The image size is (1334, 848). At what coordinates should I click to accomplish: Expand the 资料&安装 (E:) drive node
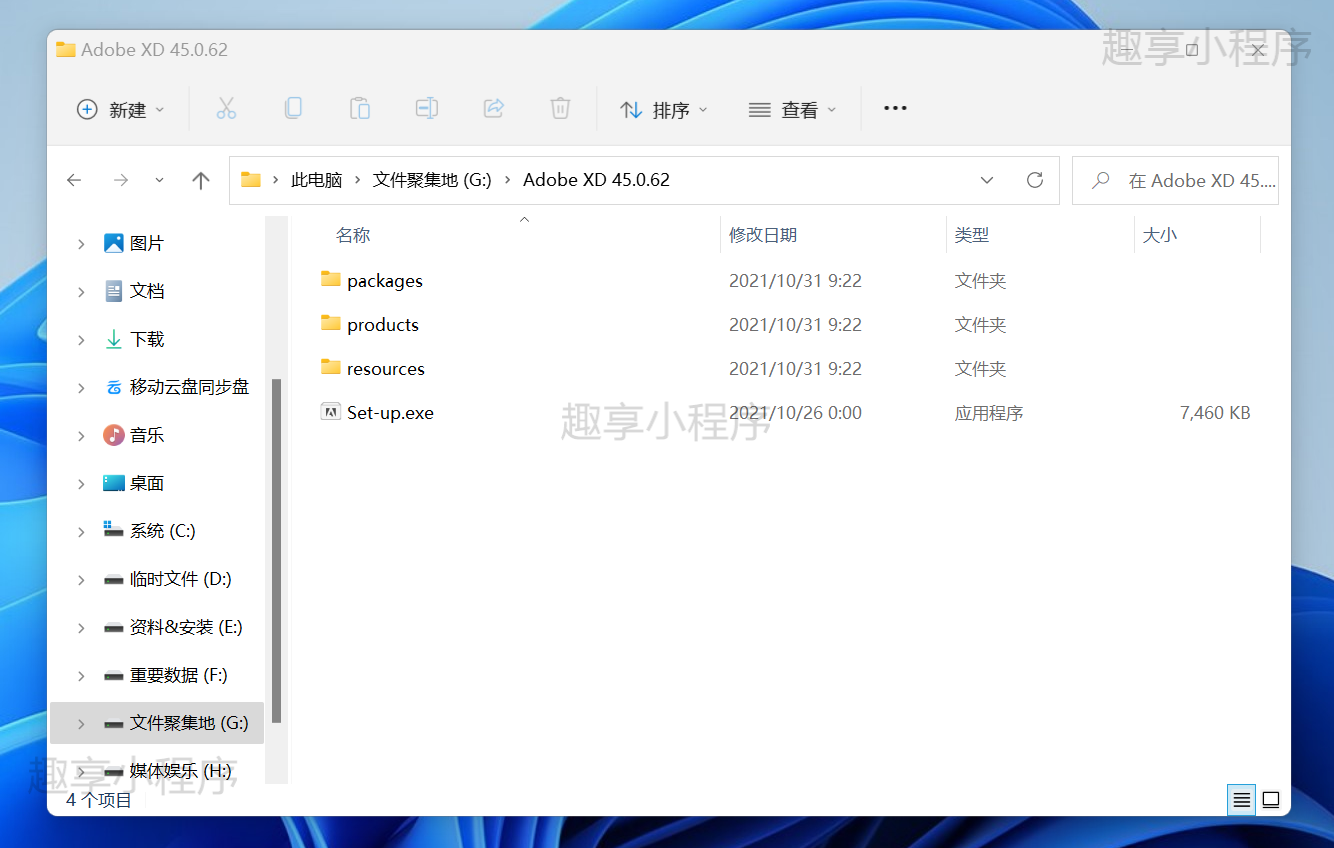click(x=81, y=628)
